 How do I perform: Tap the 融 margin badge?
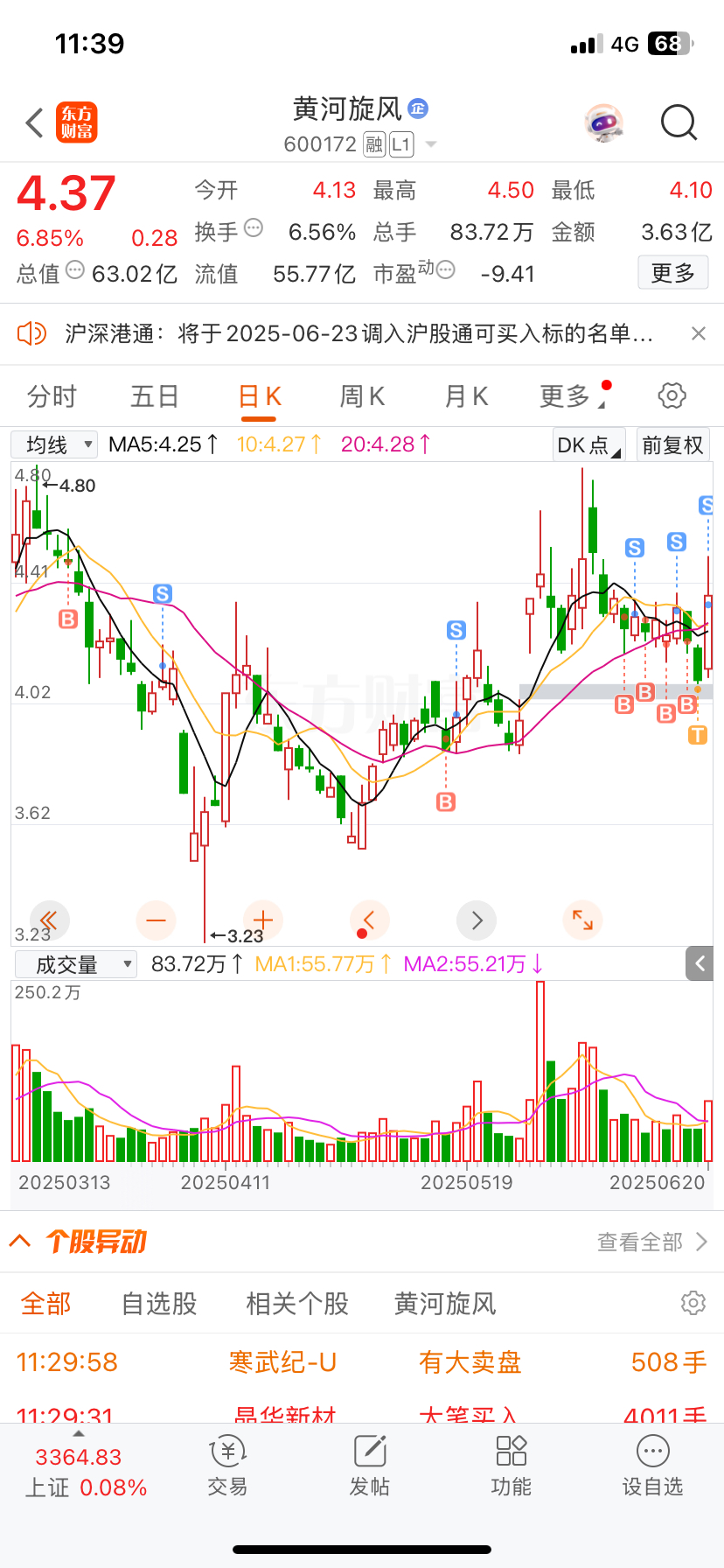point(374,144)
